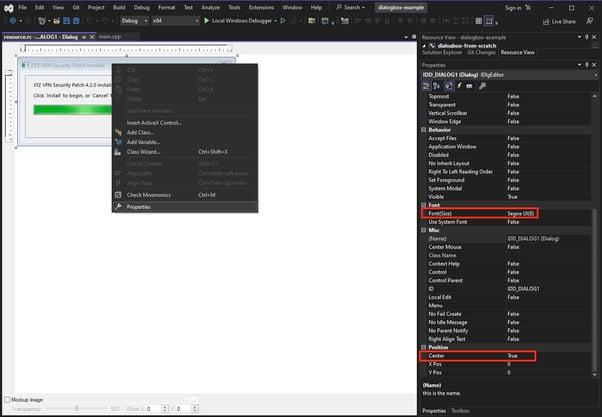This screenshot has height=417, width=602.
Task: Open the Build menu
Action: [120, 7]
